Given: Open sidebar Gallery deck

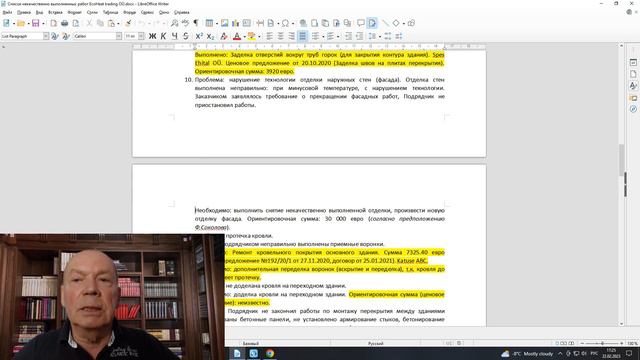Looking at the screenshot, I should 633,98.
